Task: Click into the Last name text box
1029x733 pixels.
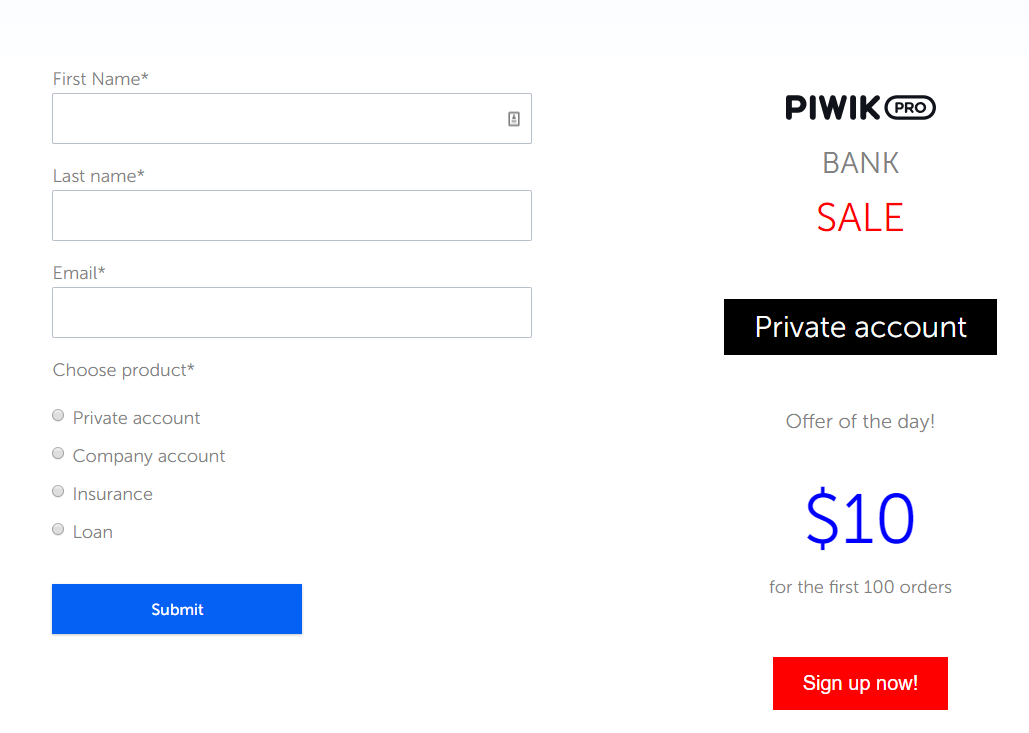Action: point(291,216)
